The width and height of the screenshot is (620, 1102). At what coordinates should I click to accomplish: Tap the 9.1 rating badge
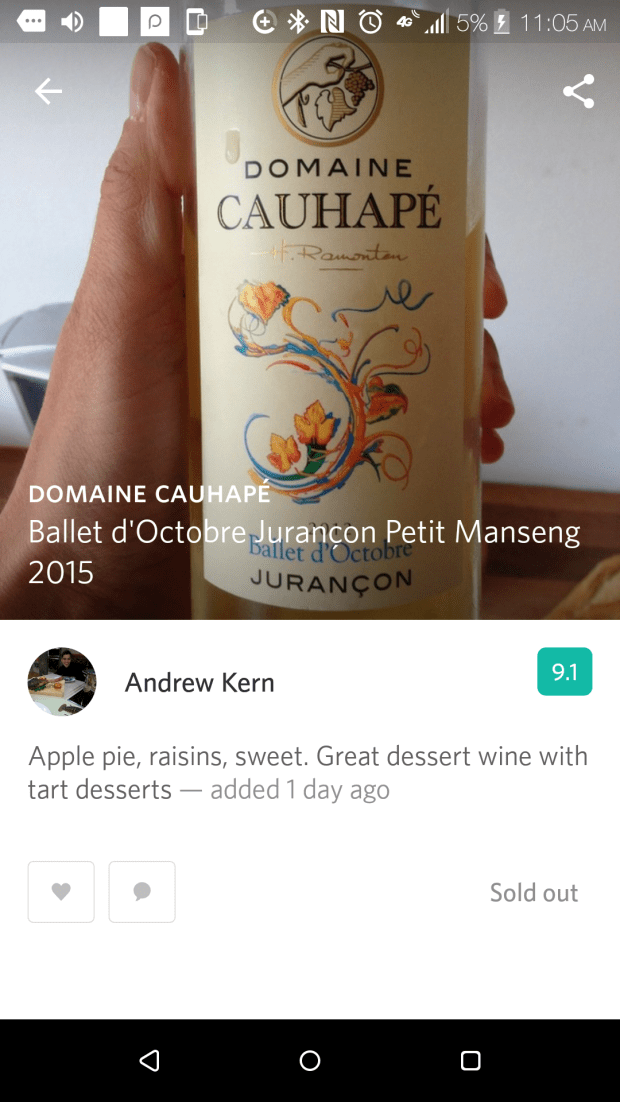pos(564,672)
